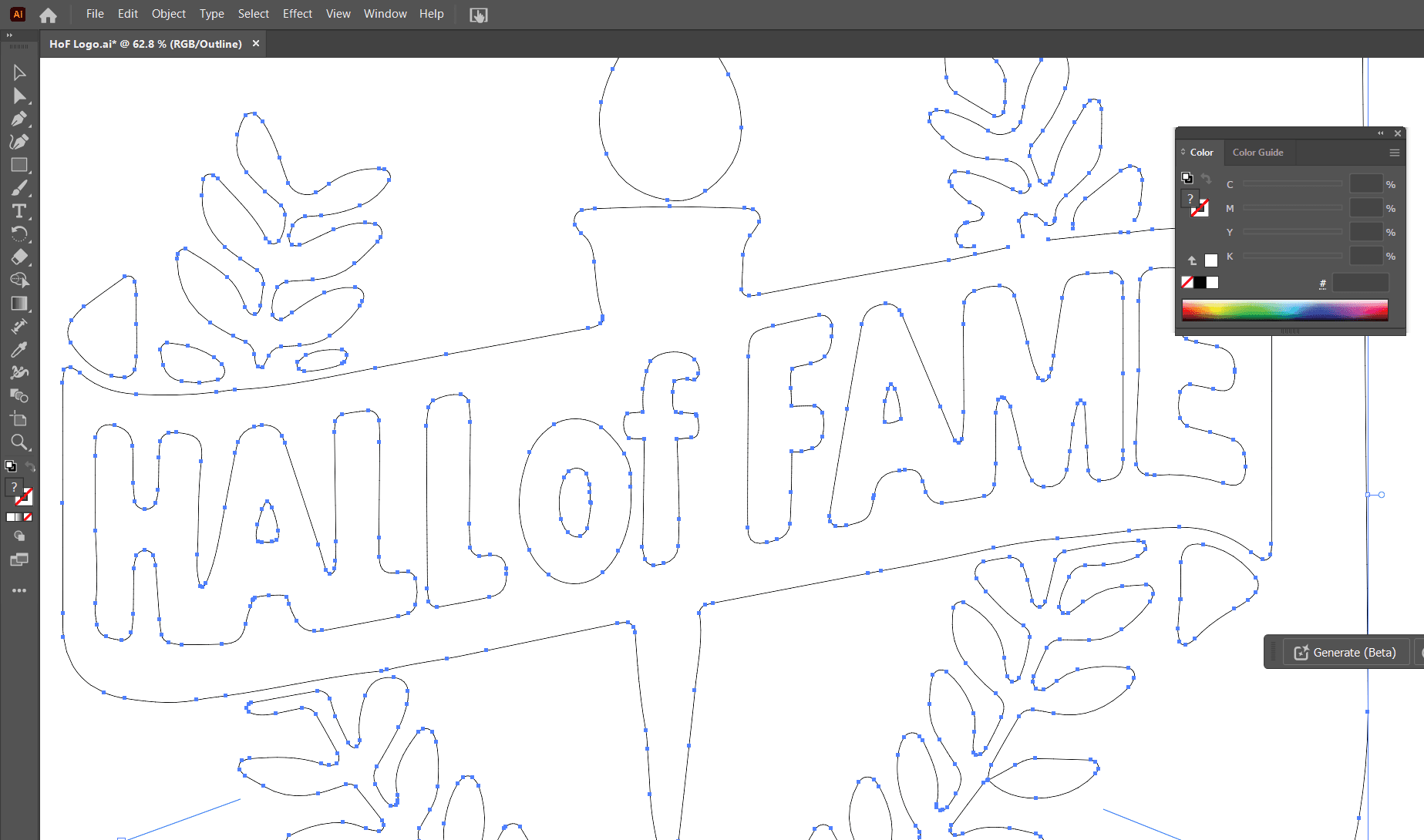Screen dimensions: 1424x840
Task: Pick a color from the spectrum bar
Action: point(1284,310)
